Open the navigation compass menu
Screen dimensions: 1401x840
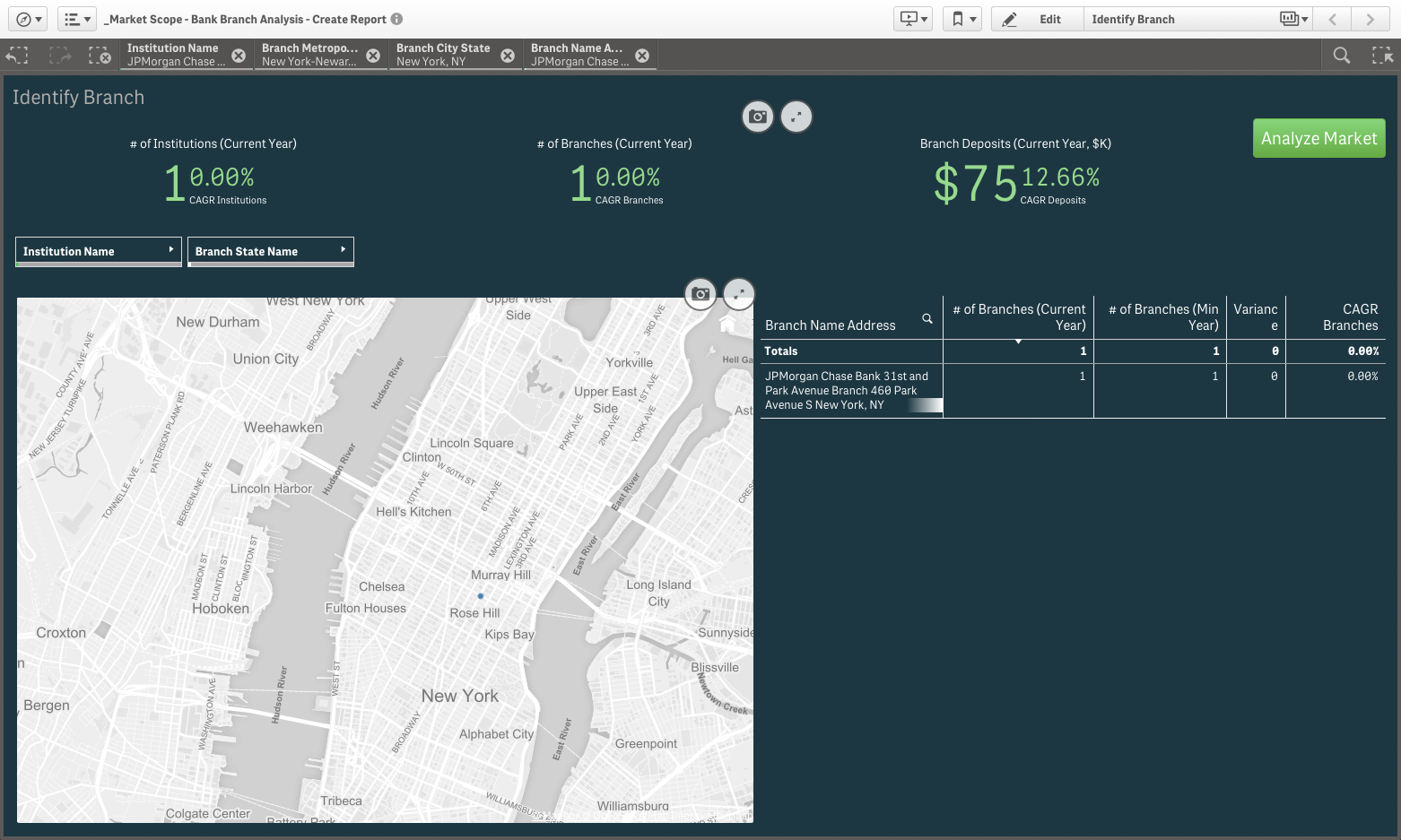(29, 19)
